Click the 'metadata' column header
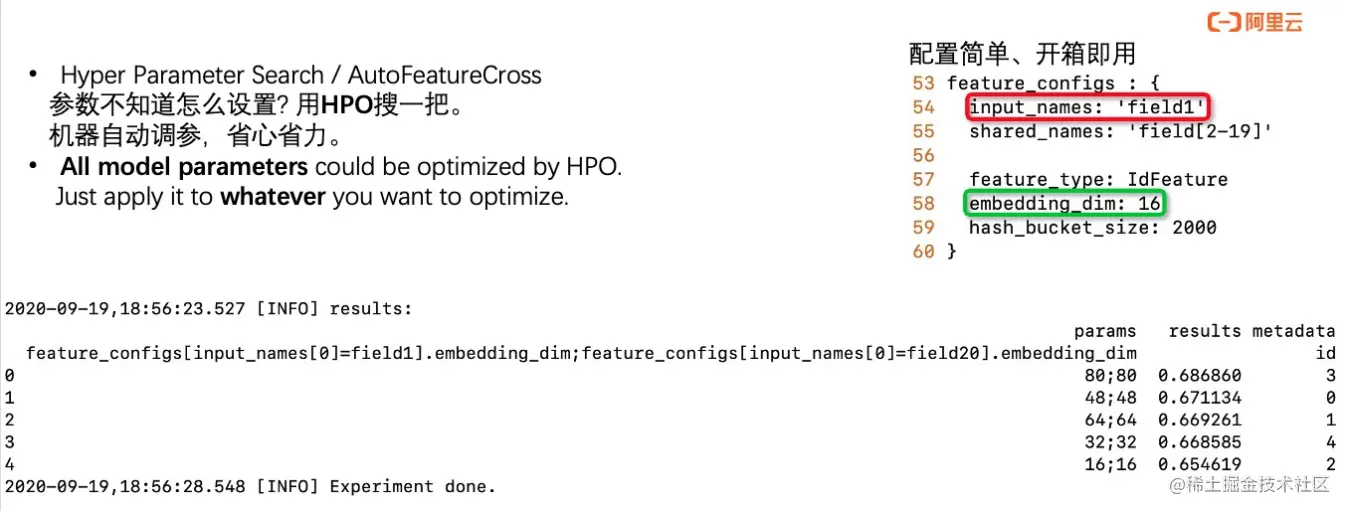 click(x=1293, y=331)
